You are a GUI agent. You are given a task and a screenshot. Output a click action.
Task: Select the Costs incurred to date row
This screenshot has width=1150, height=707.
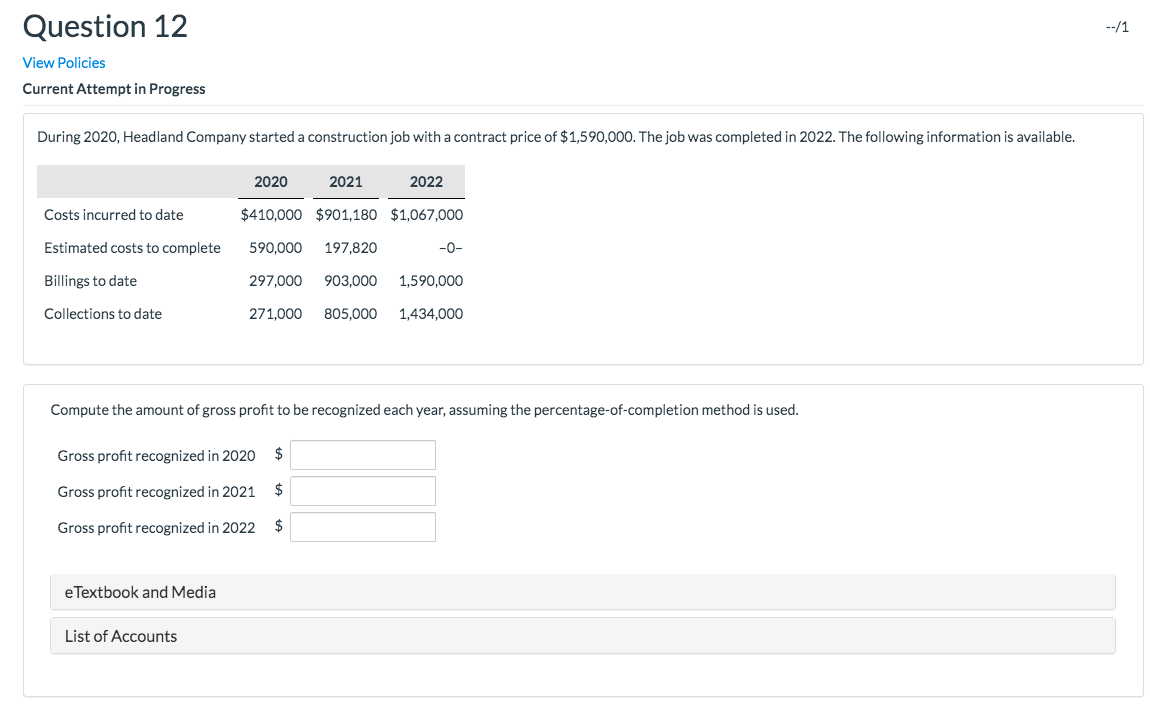[x=112, y=214]
